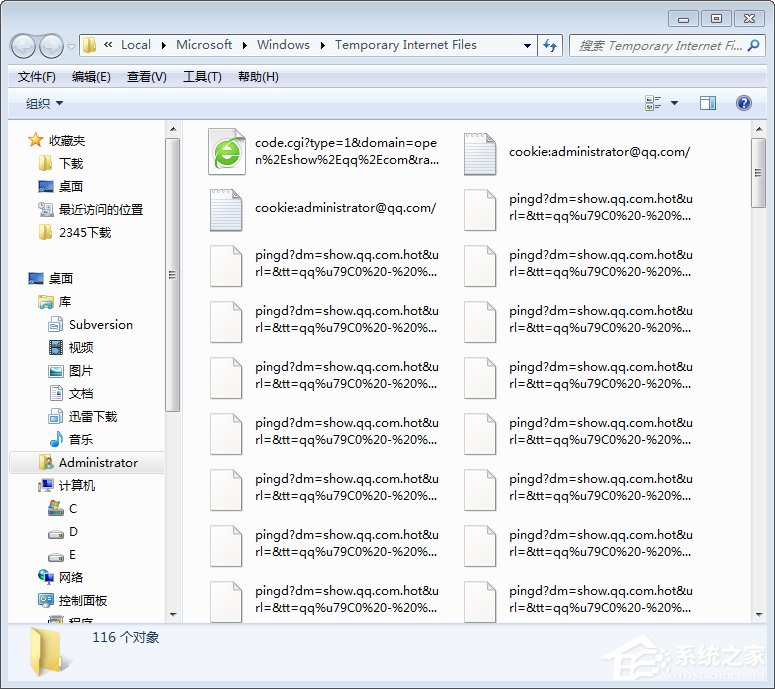Image resolution: width=775 pixels, height=689 pixels.
Task: Open the view options dropdown arrow
Action: tap(674, 103)
